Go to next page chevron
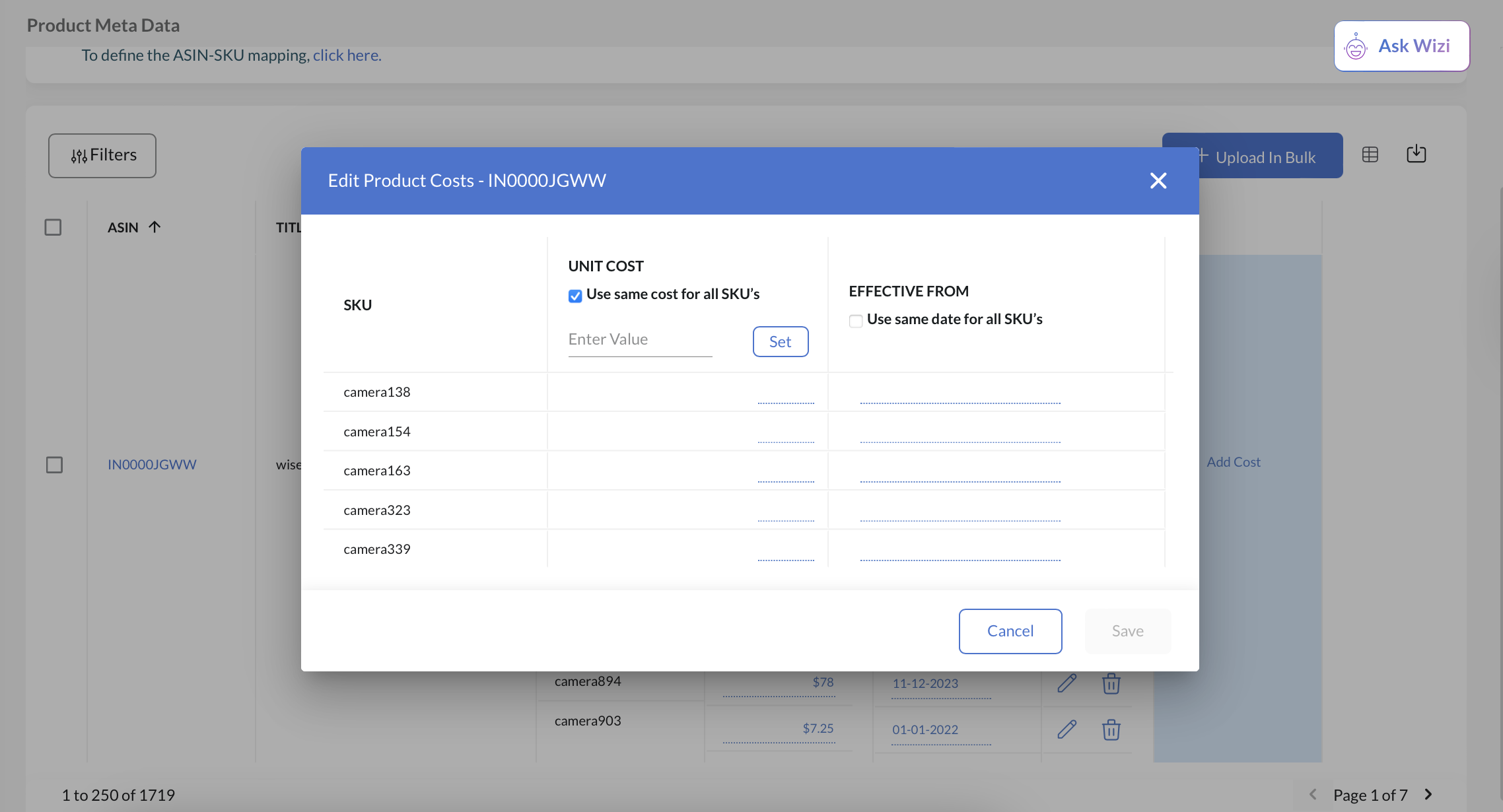The width and height of the screenshot is (1503, 812). [1428, 794]
